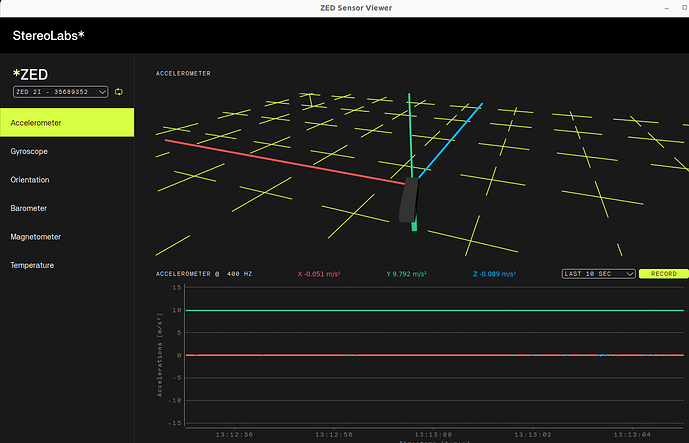Click the refresh camera list icon
The height and width of the screenshot is (443, 689).
point(119,92)
